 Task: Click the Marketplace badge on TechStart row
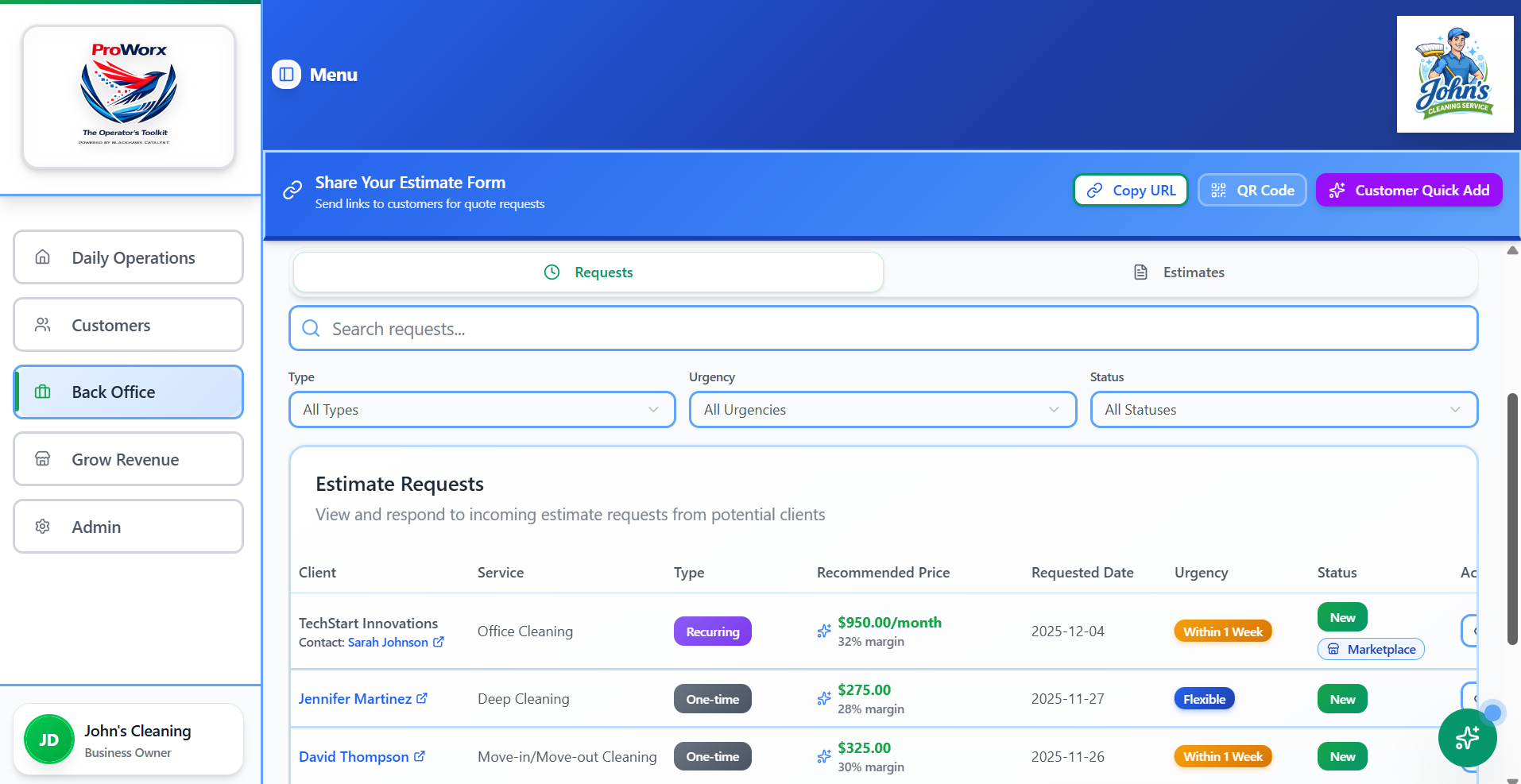tap(1370, 649)
